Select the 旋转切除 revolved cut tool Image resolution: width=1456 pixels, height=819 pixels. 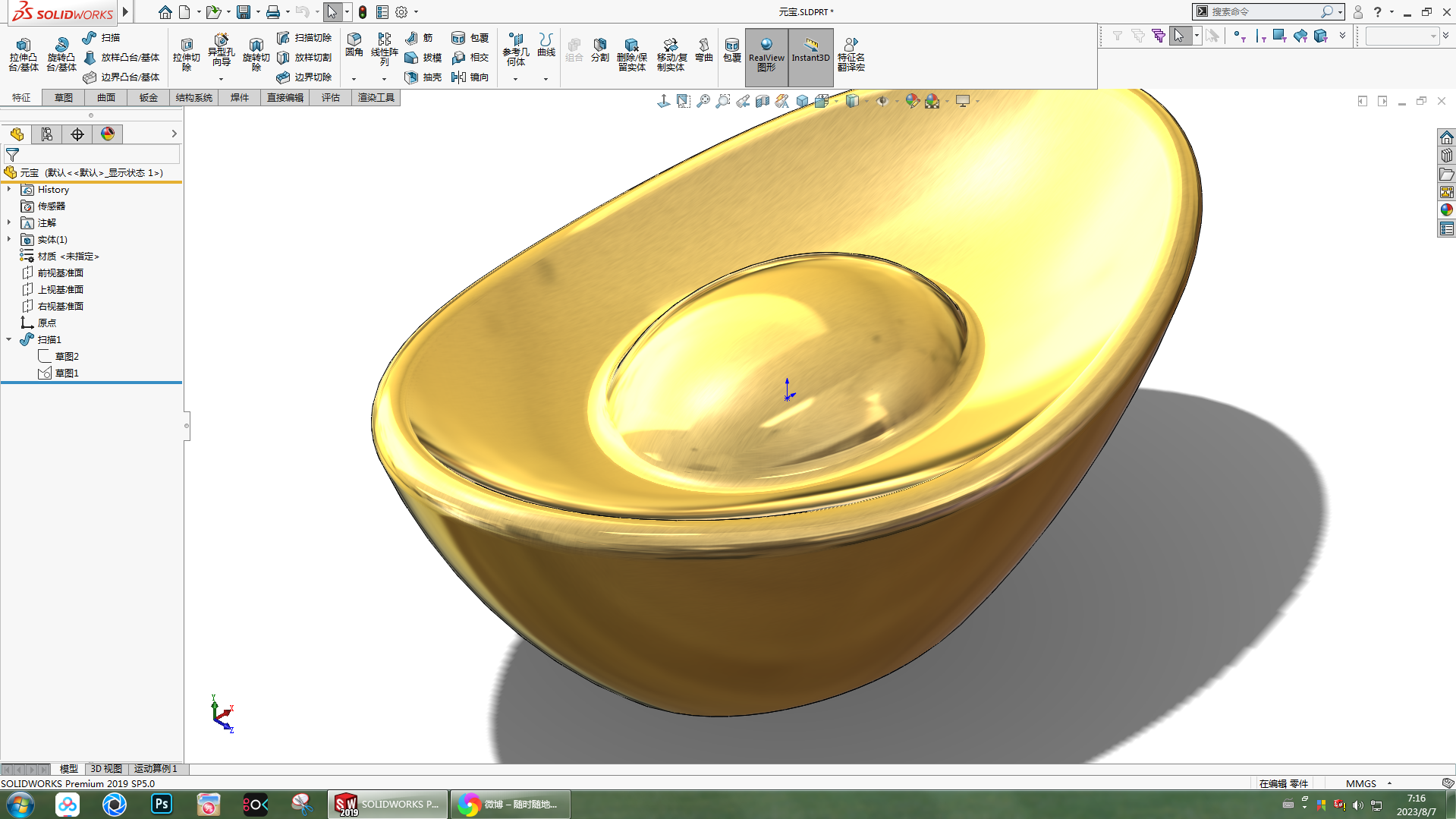tap(256, 55)
